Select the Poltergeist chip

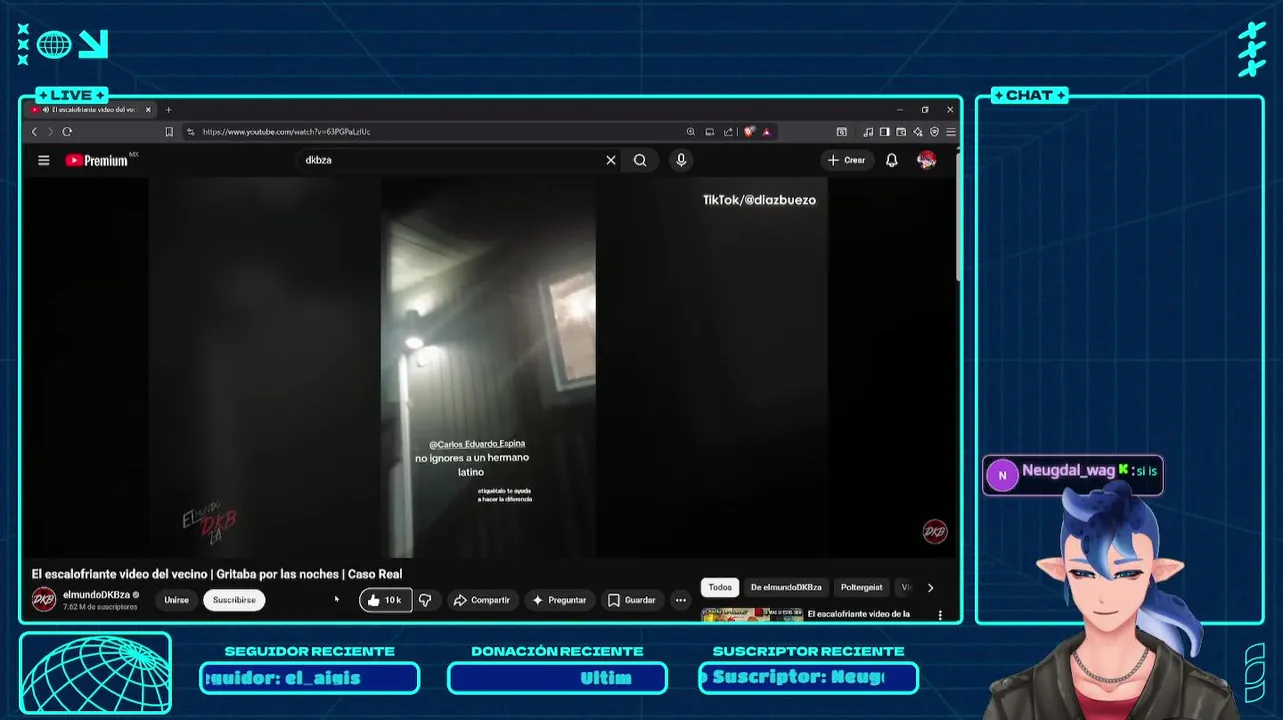861,587
